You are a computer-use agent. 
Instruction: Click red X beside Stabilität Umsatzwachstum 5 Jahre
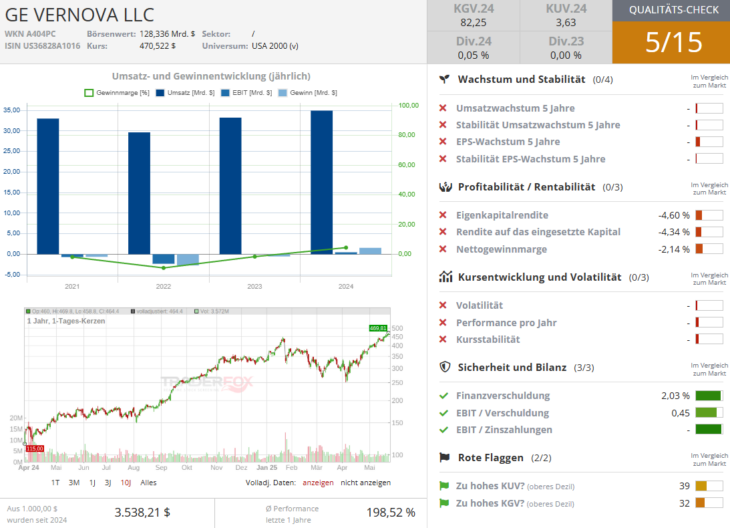443,125
